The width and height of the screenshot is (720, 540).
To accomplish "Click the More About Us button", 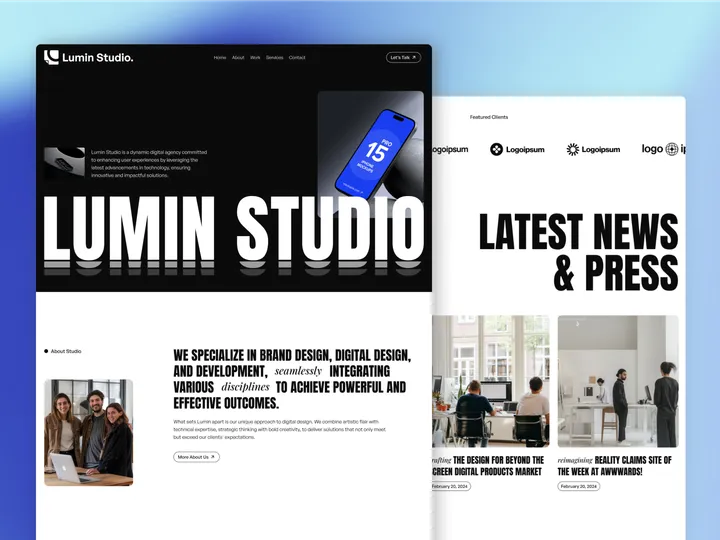I will point(197,457).
